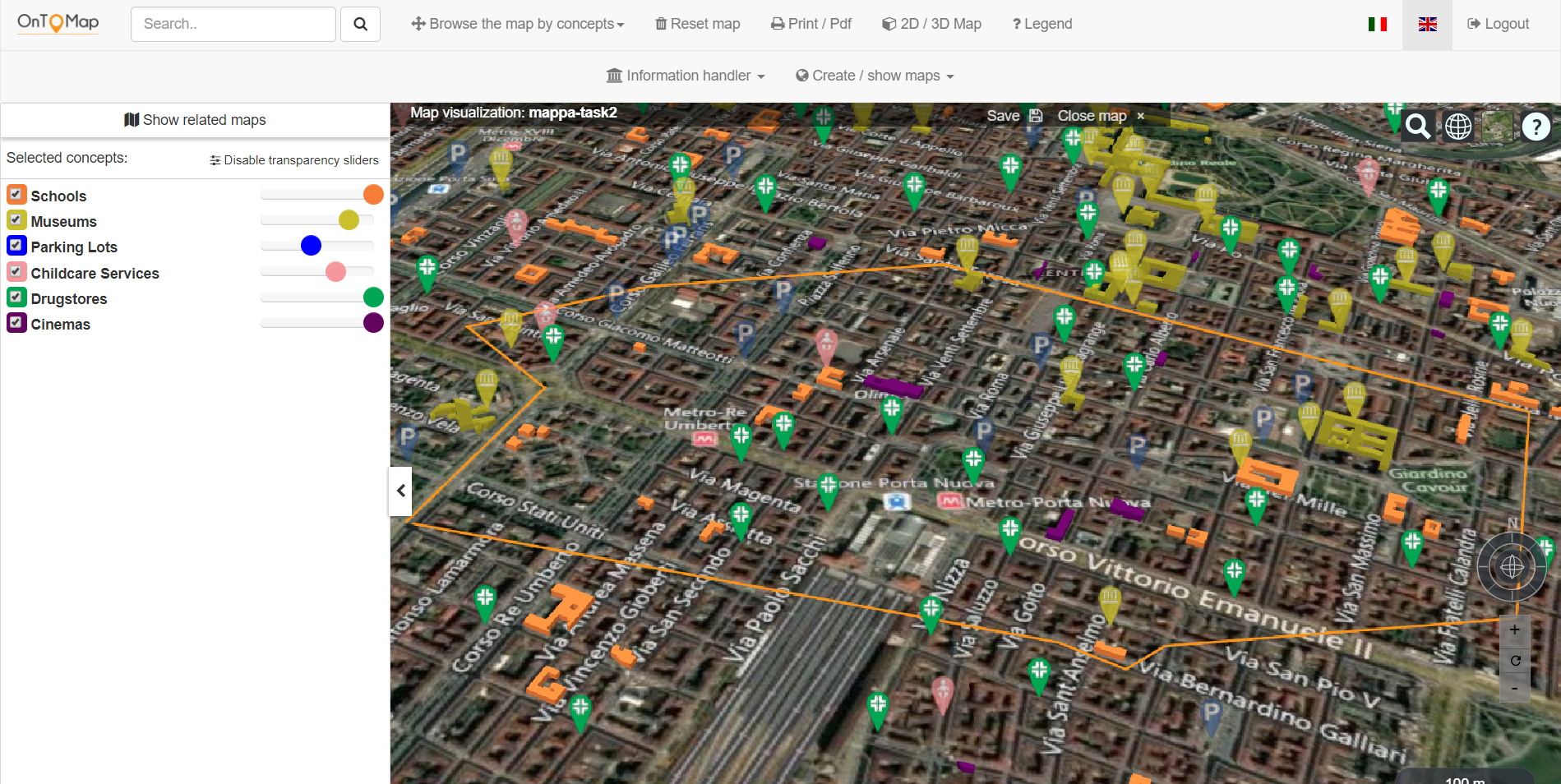Click the map search magnifier icon

tap(1417, 127)
